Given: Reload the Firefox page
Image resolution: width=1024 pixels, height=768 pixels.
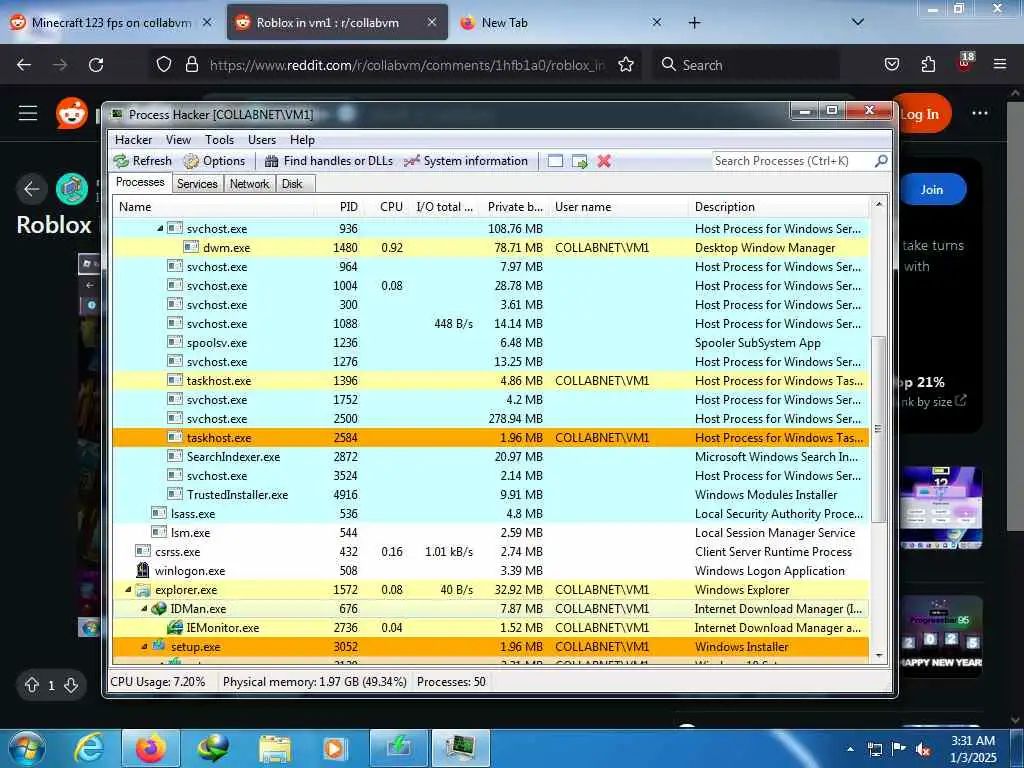Looking at the screenshot, I should (x=96, y=65).
